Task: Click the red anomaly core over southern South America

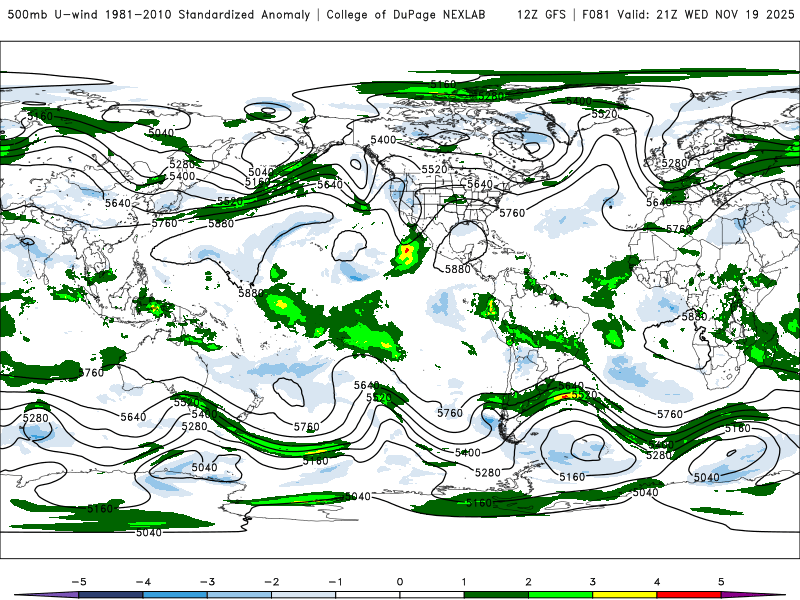Action: pos(565,396)
